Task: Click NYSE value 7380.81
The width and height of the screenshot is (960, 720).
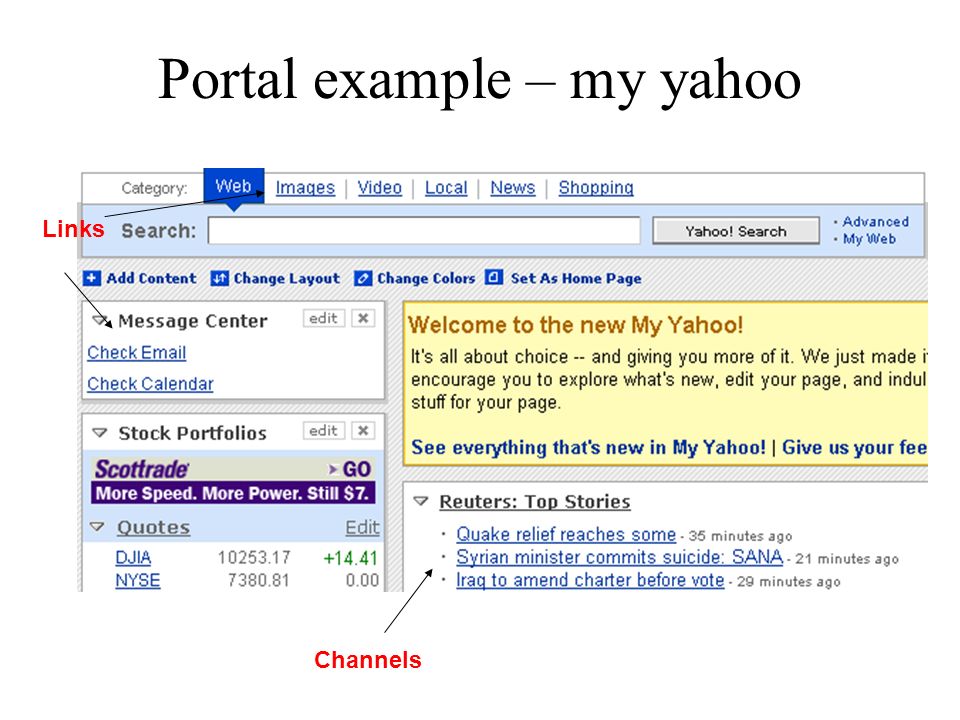Action: [258, 580]
